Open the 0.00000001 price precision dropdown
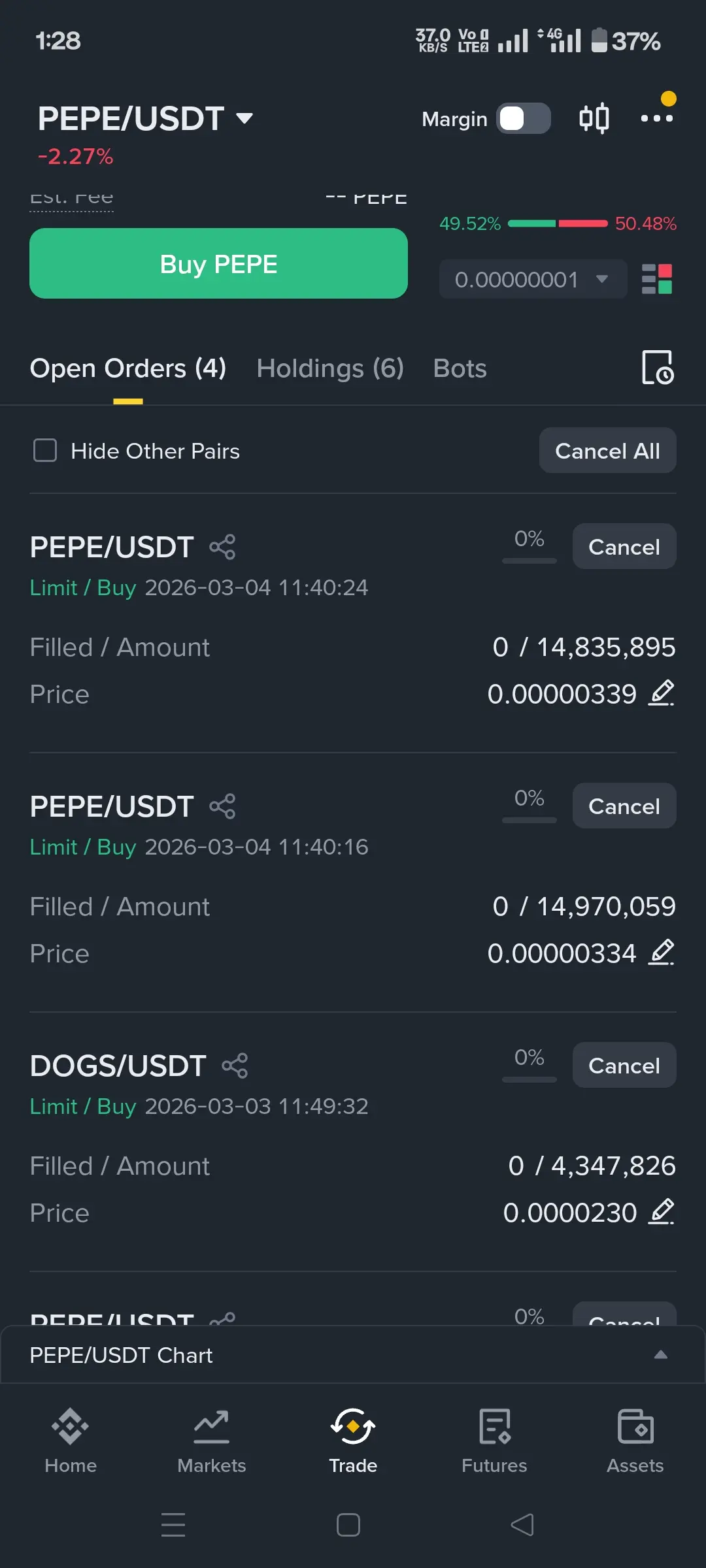The image size is (706, 1568). (x=533, y=280)
